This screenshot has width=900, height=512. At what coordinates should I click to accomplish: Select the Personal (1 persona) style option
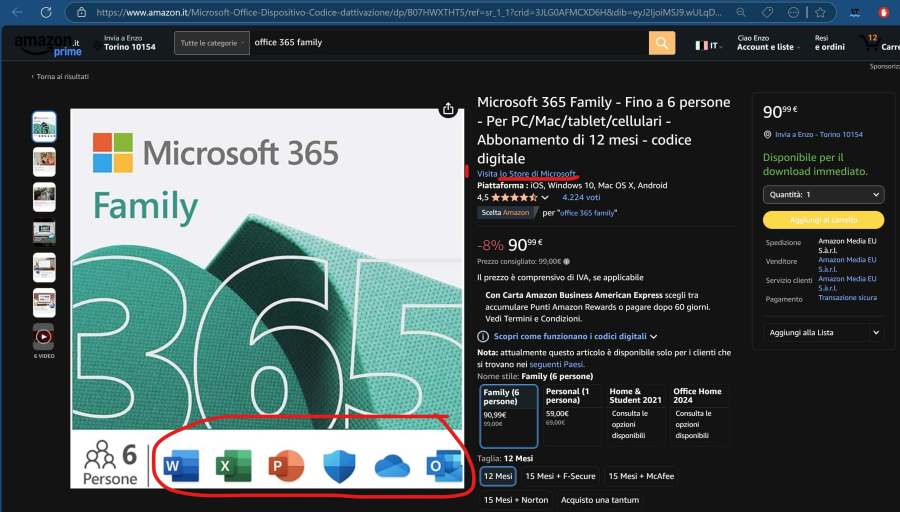click(x=571, y=415)
